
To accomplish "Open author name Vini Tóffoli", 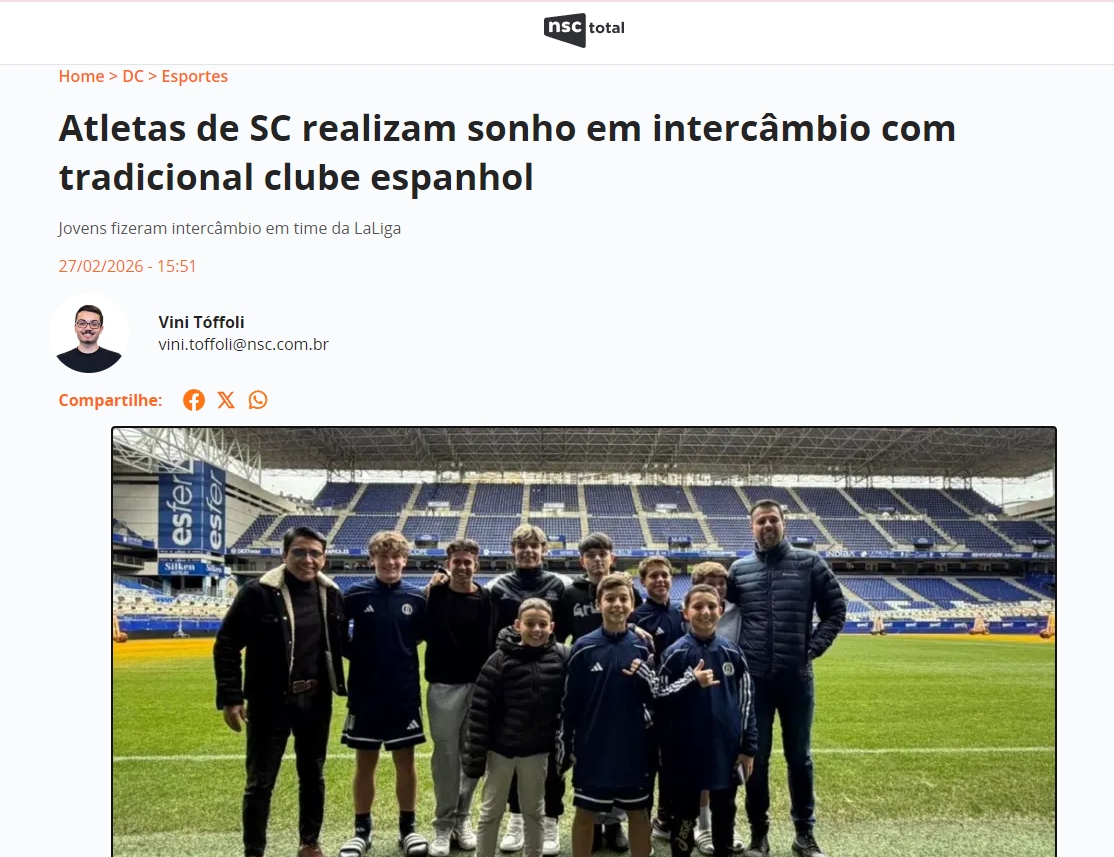I will (201, 322).
